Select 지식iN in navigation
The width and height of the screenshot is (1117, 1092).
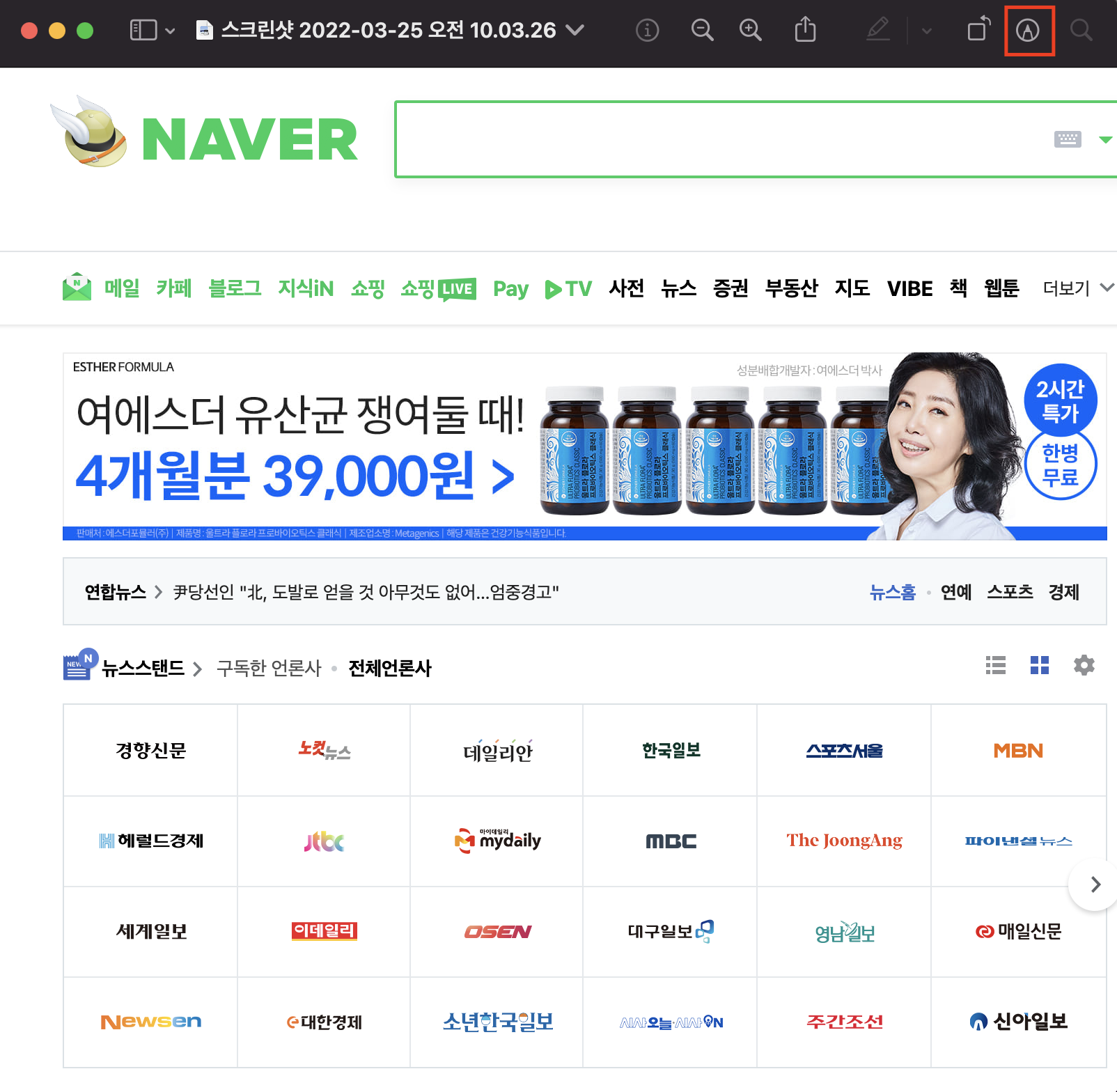pos(306,288)
